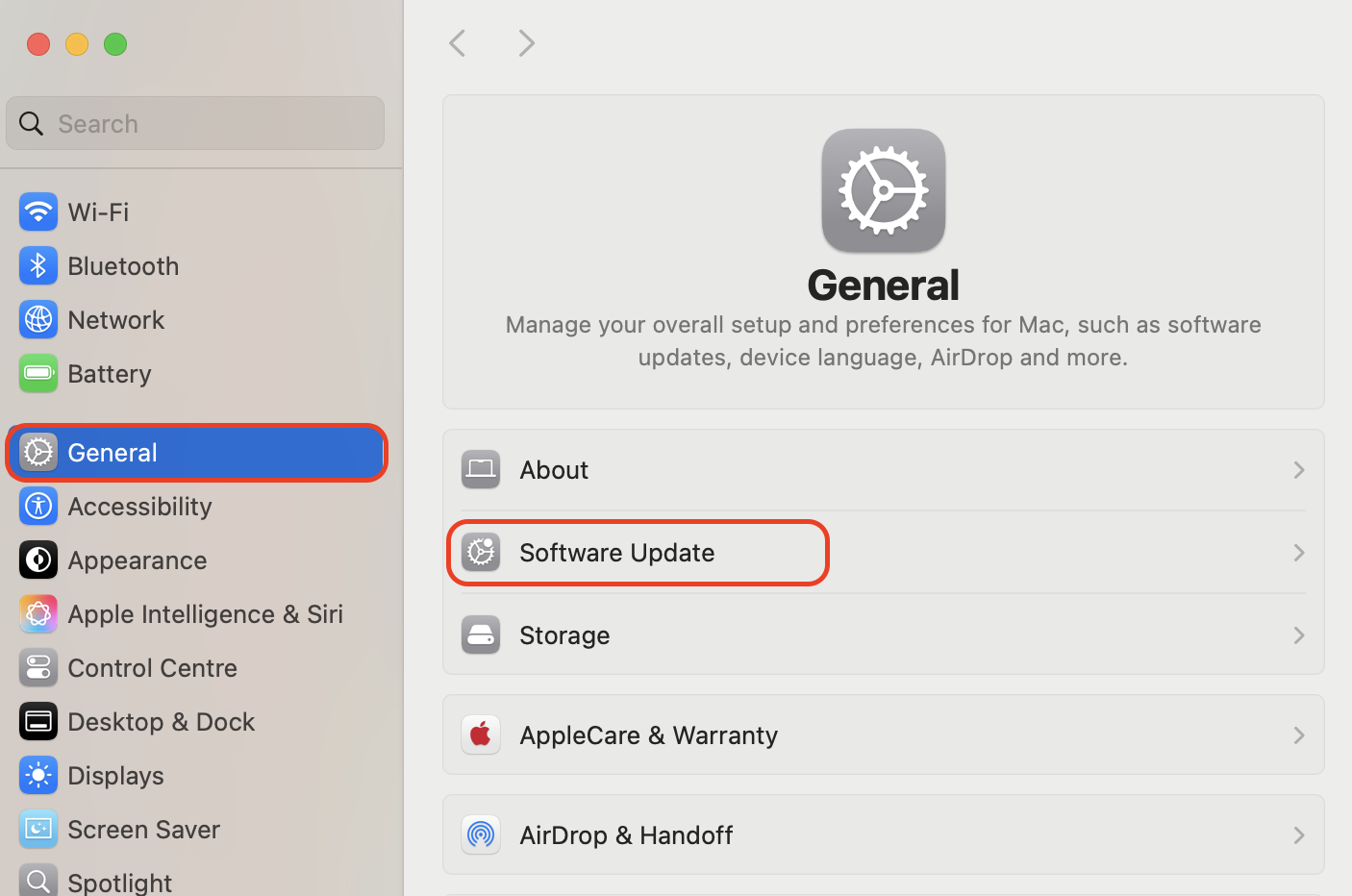
Task: Click the About laptop icon
Action: point(481,469)
